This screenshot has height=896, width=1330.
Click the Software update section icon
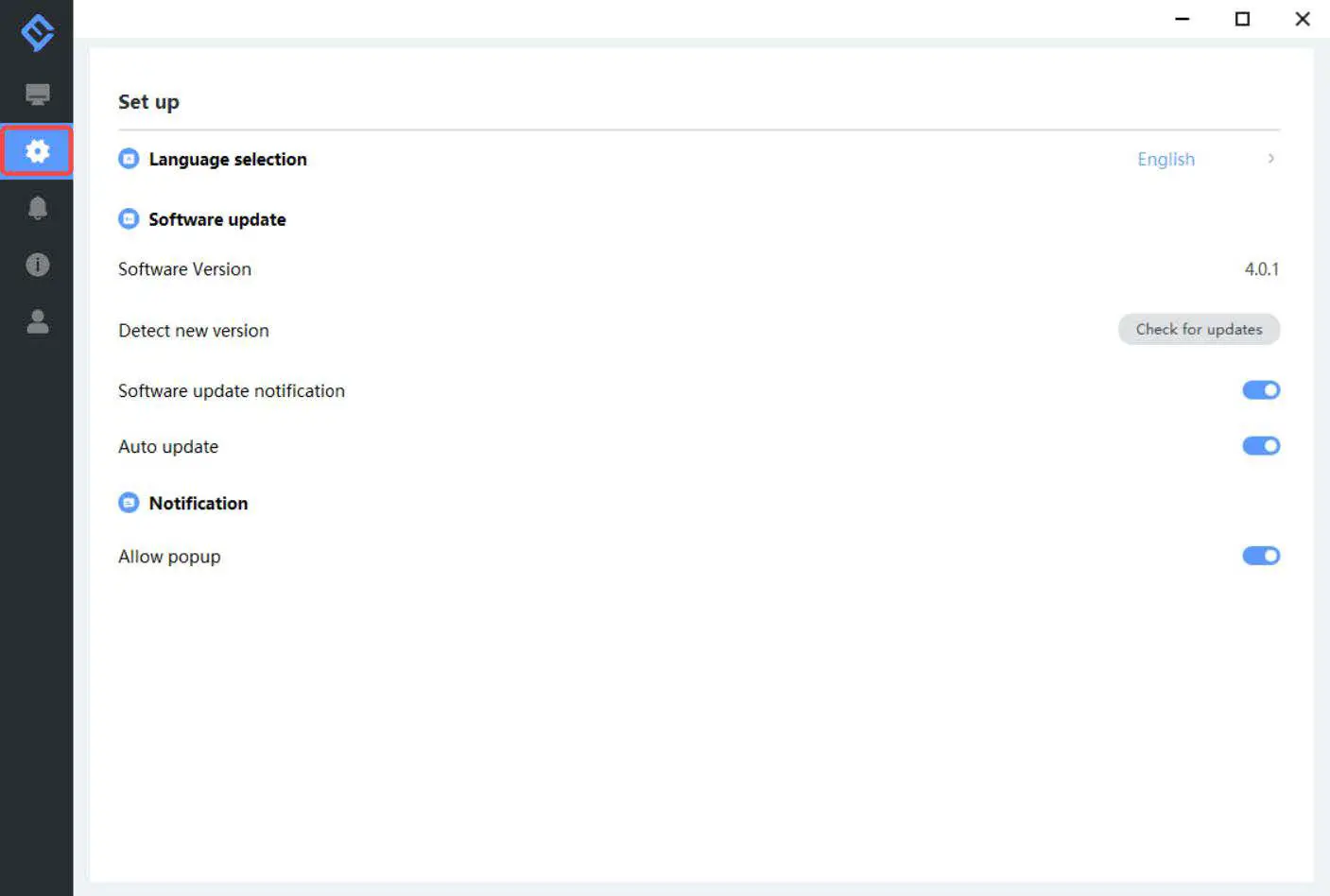pos(129,219)
